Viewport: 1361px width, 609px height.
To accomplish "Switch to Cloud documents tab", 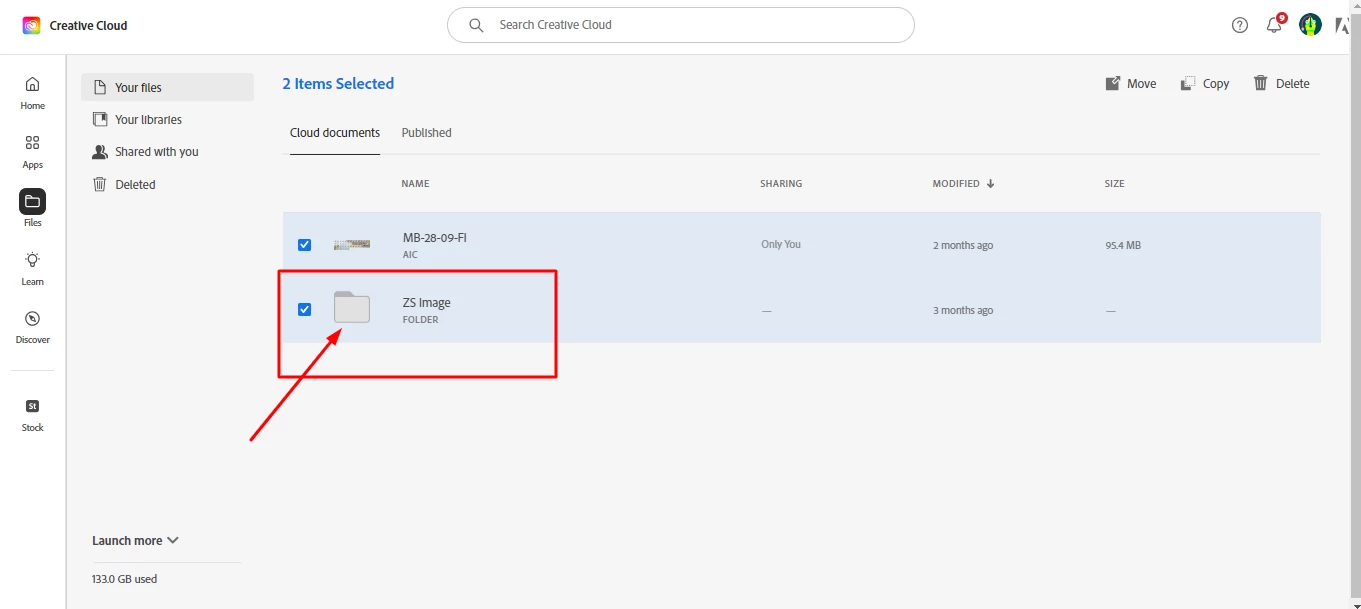I will click(x=335, y=133).
